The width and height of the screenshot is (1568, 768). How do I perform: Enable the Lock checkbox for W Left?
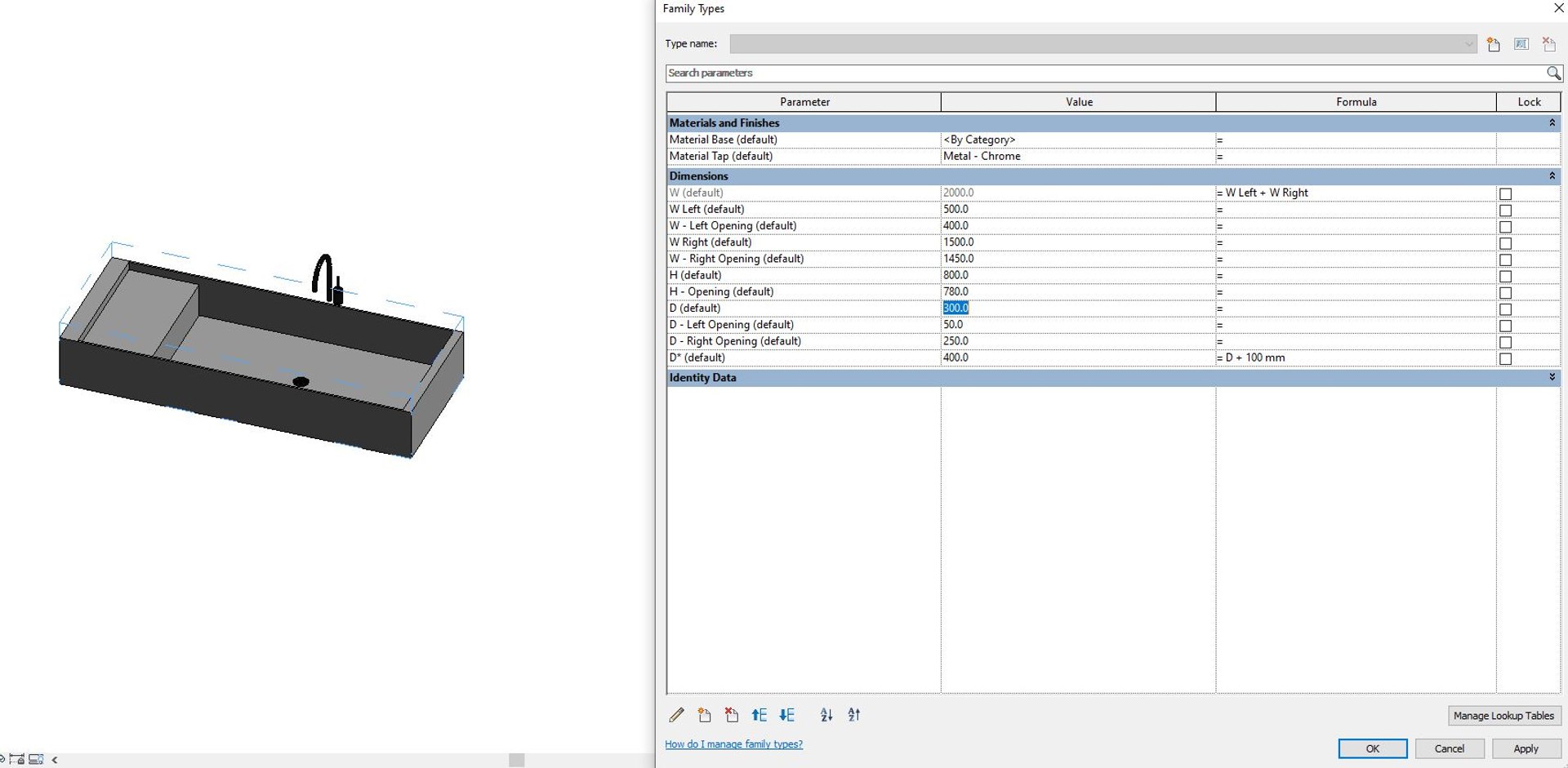1505,211
